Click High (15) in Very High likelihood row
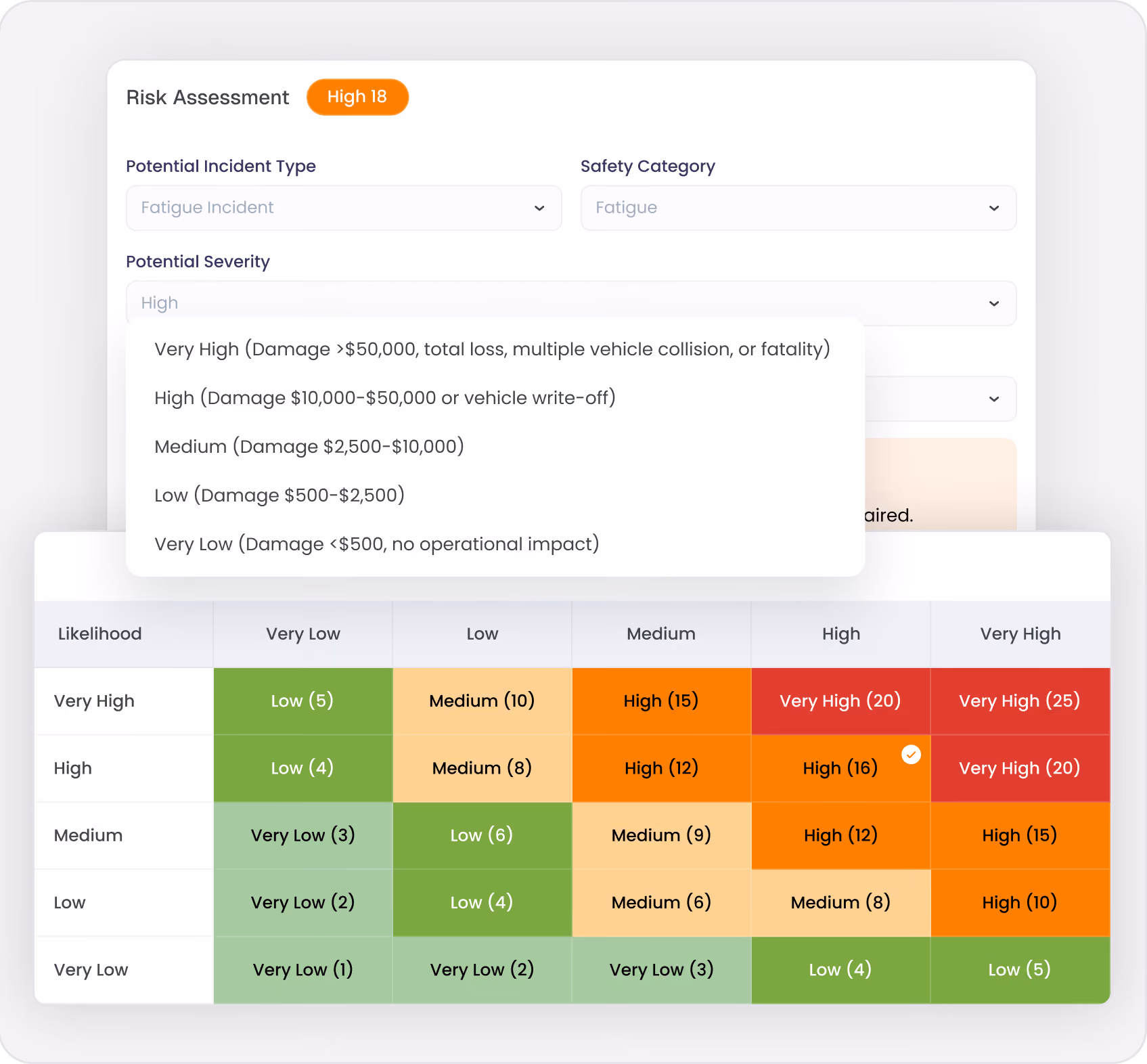The width and height of the screenshot is (1147, 1064). (661, 701)
